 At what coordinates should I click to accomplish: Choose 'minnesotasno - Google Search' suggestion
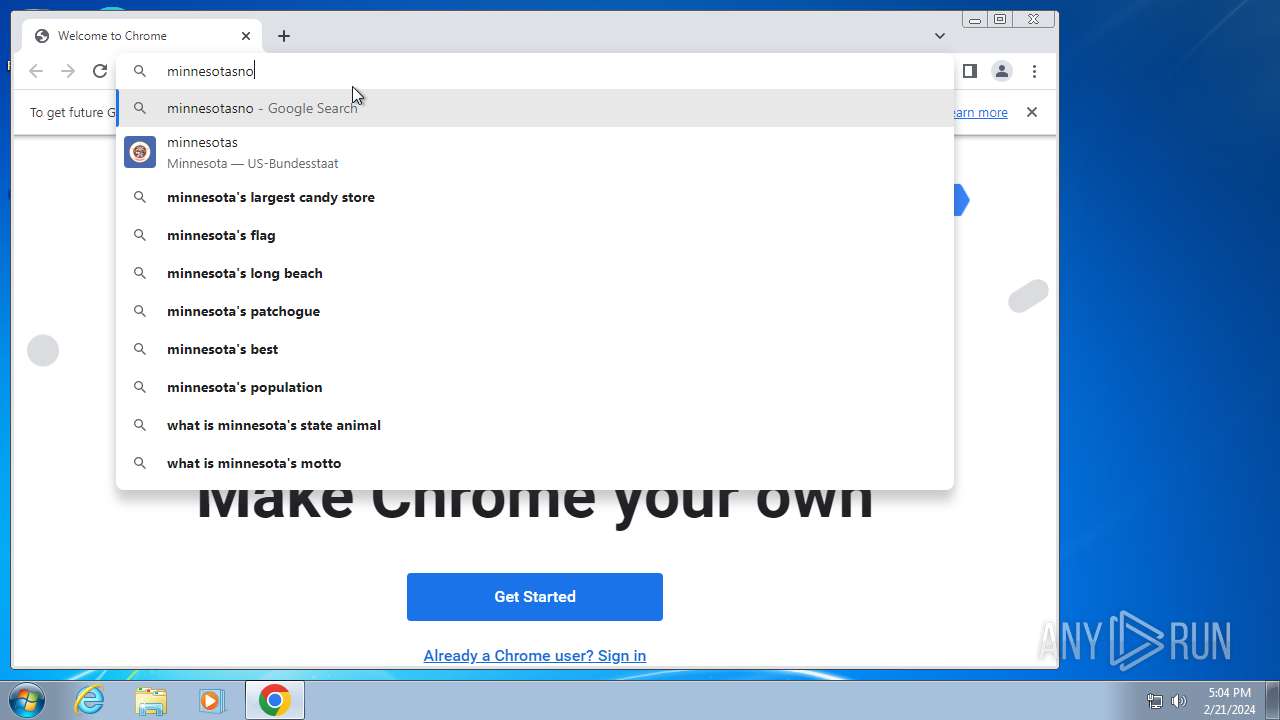tap(535, 108)
